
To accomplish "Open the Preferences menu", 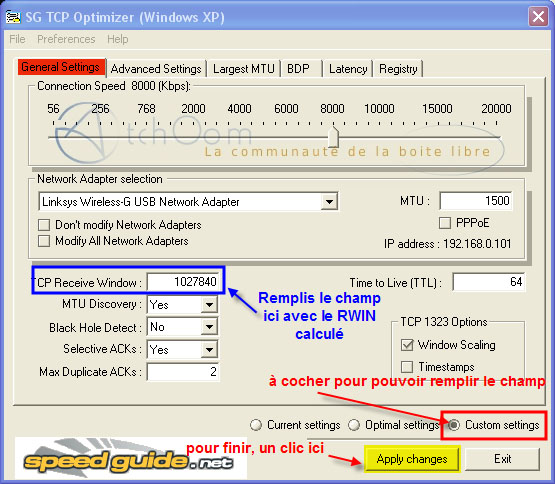I will click(66, 39).
